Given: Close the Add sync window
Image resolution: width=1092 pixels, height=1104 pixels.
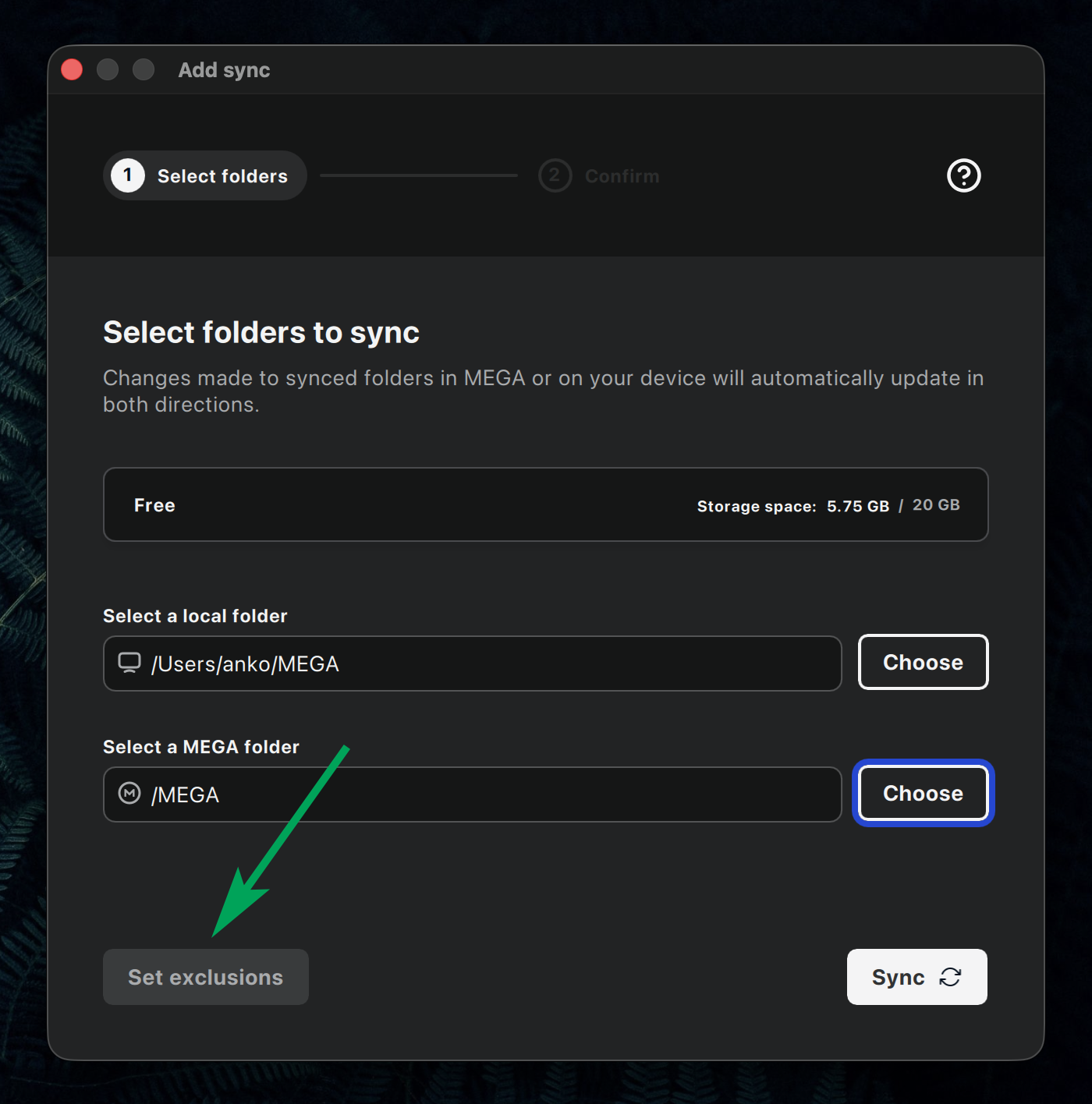Looking at the screenshot, I should point(72,70).
